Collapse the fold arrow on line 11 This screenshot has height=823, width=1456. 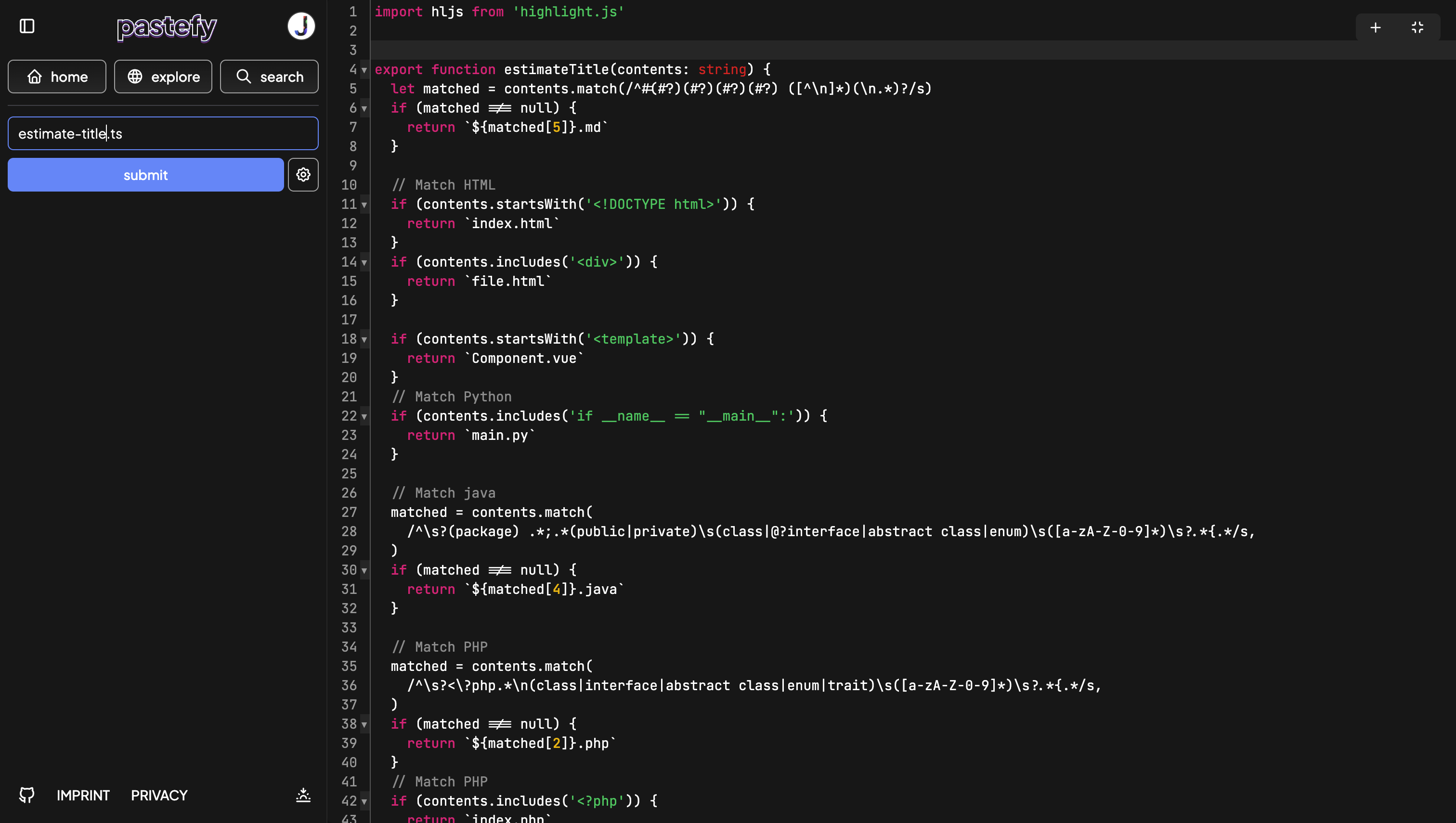(x=364, y=205)
